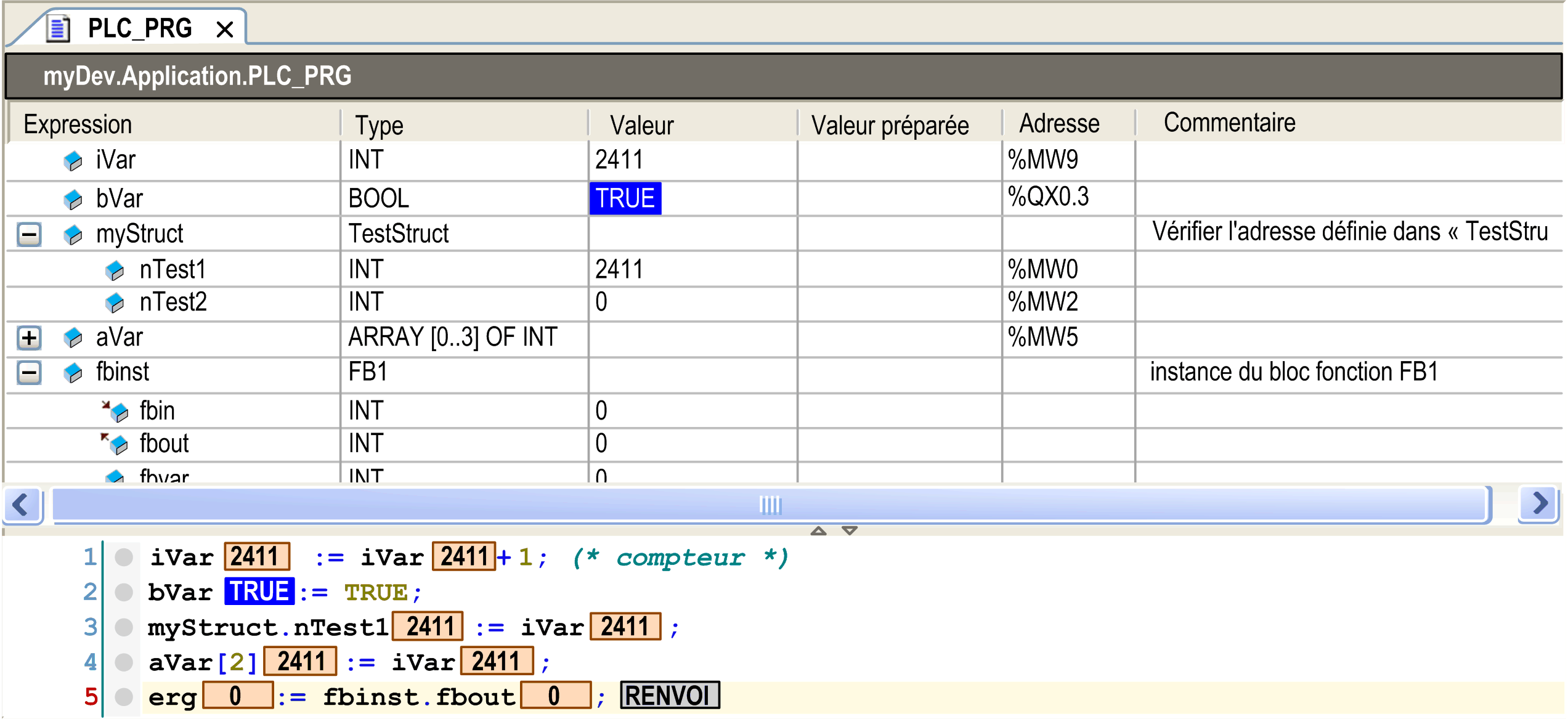The width and height of the screenshot is (1568, 719).
Task: Click the TRUE value cell of bVar
Action: (x=625, y=198)
